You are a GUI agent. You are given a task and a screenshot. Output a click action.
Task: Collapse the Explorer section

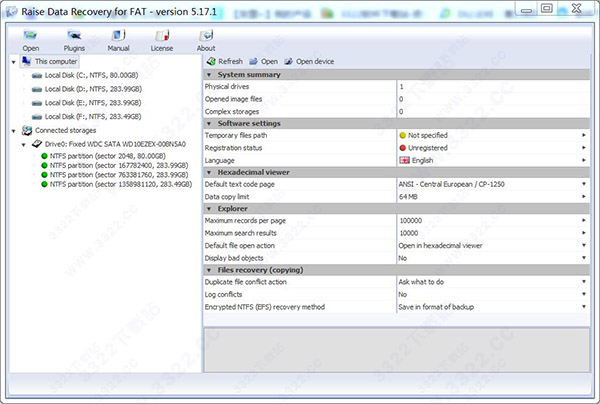[209, 209]
